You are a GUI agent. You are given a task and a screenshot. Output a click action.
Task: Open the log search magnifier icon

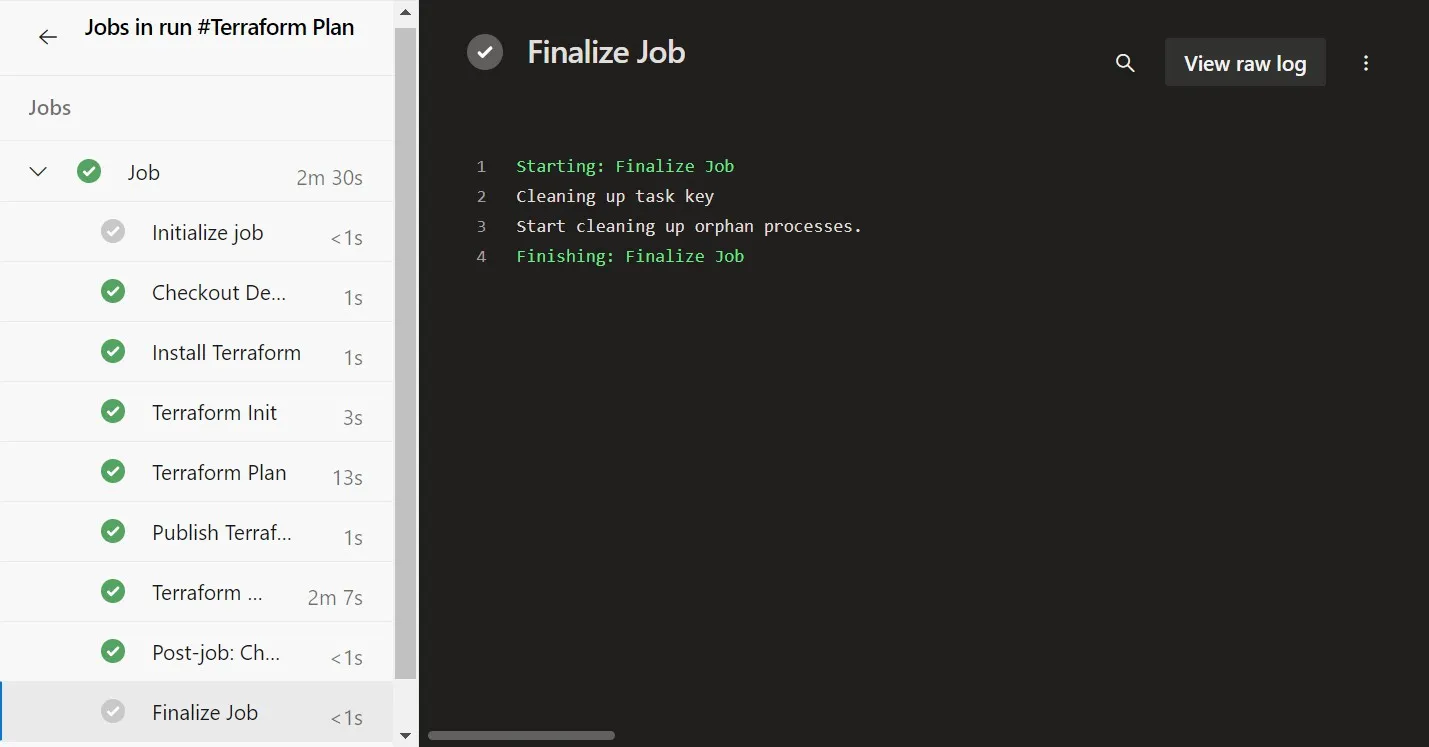(1125, 63)
